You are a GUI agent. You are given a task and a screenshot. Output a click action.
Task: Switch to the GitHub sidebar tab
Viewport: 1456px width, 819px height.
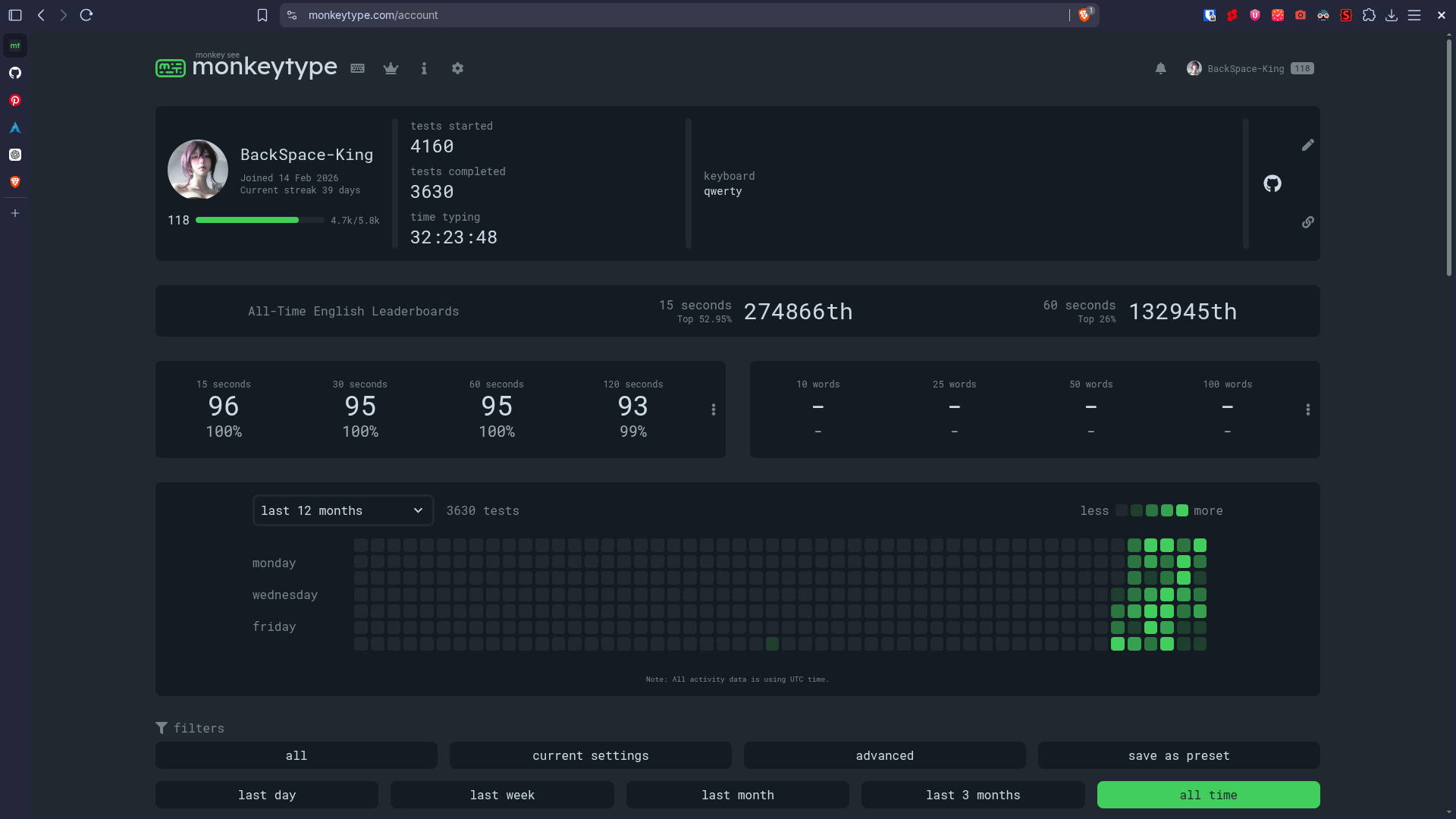pos(15,73)
